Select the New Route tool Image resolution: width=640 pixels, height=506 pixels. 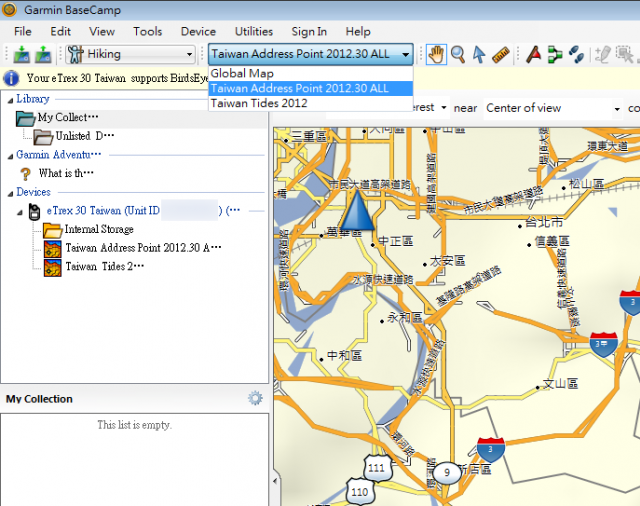click(555, 54)
